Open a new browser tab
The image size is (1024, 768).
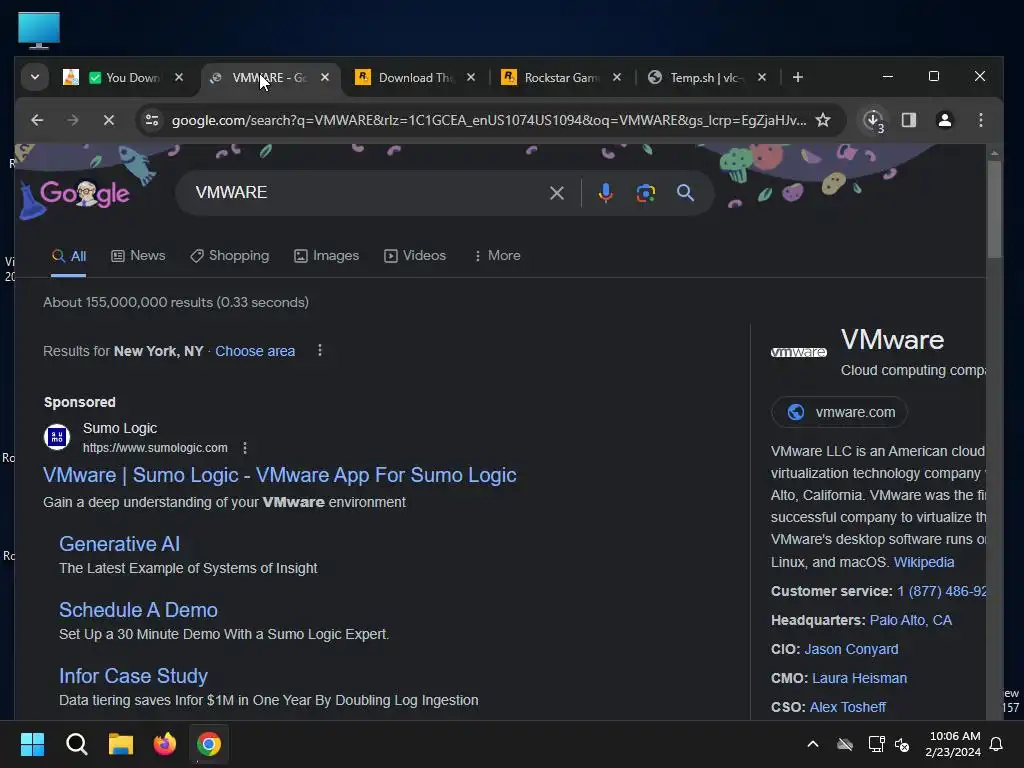[797, 78]
